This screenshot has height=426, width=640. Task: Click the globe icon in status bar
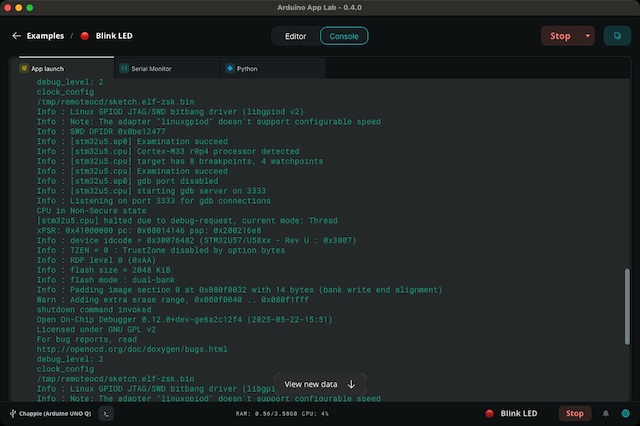625,413
